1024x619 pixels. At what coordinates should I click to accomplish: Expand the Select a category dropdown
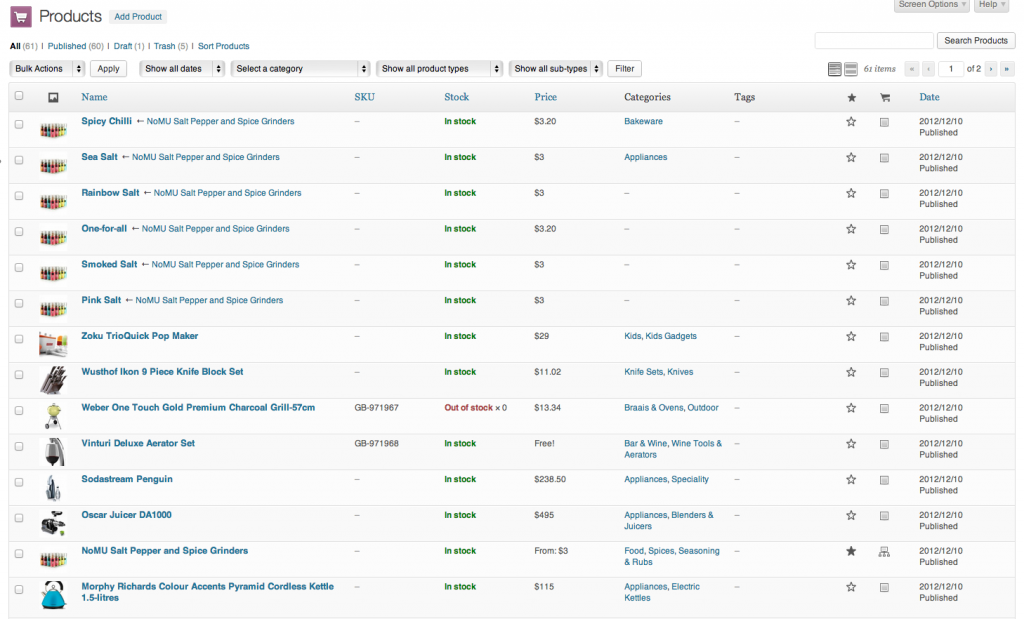300,69
